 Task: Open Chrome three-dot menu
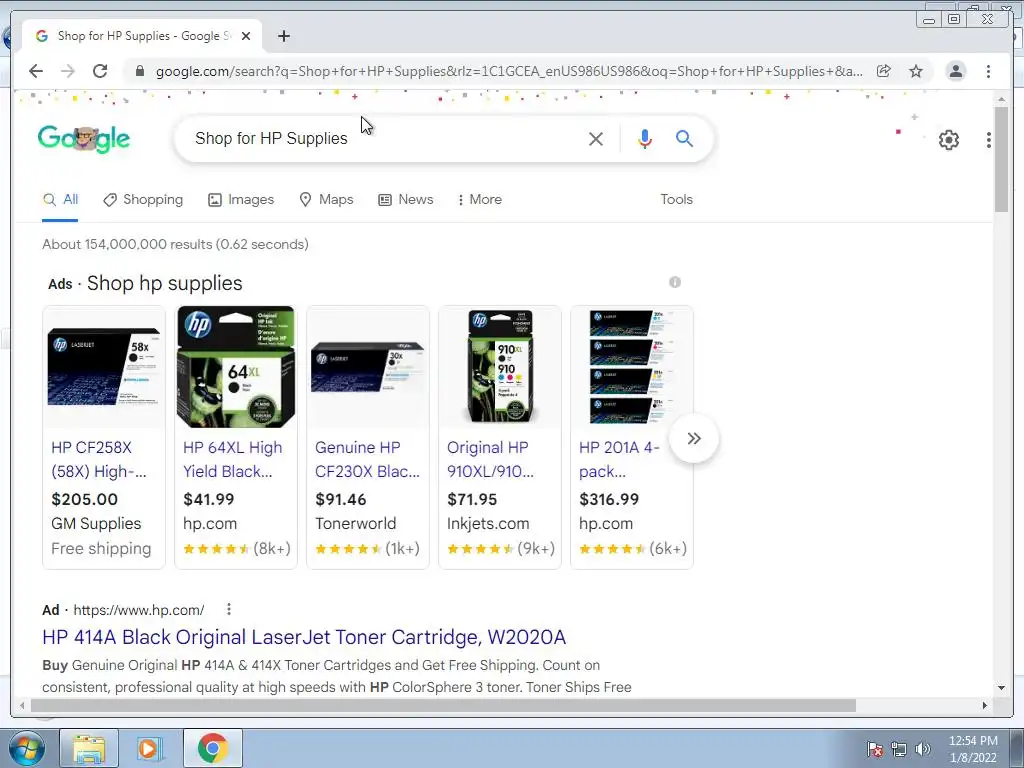pyautogui.click(x=988, y=71)
